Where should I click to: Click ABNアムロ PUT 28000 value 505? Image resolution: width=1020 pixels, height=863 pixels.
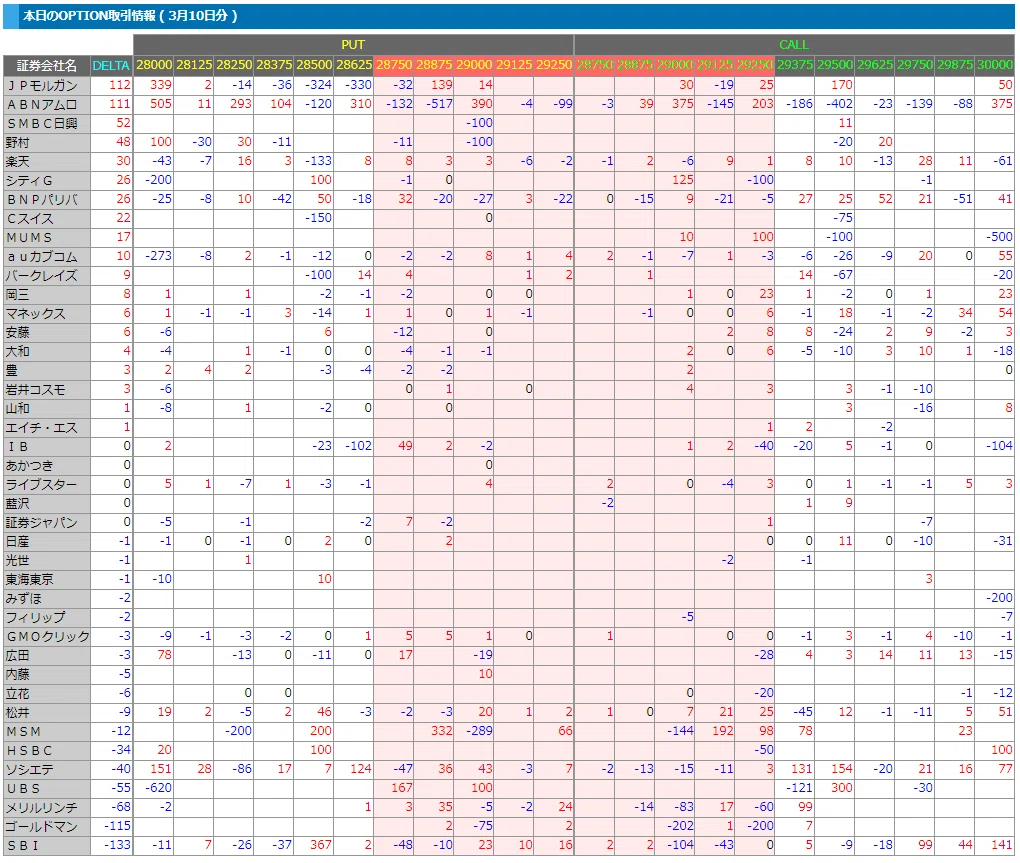click(161, 103)
